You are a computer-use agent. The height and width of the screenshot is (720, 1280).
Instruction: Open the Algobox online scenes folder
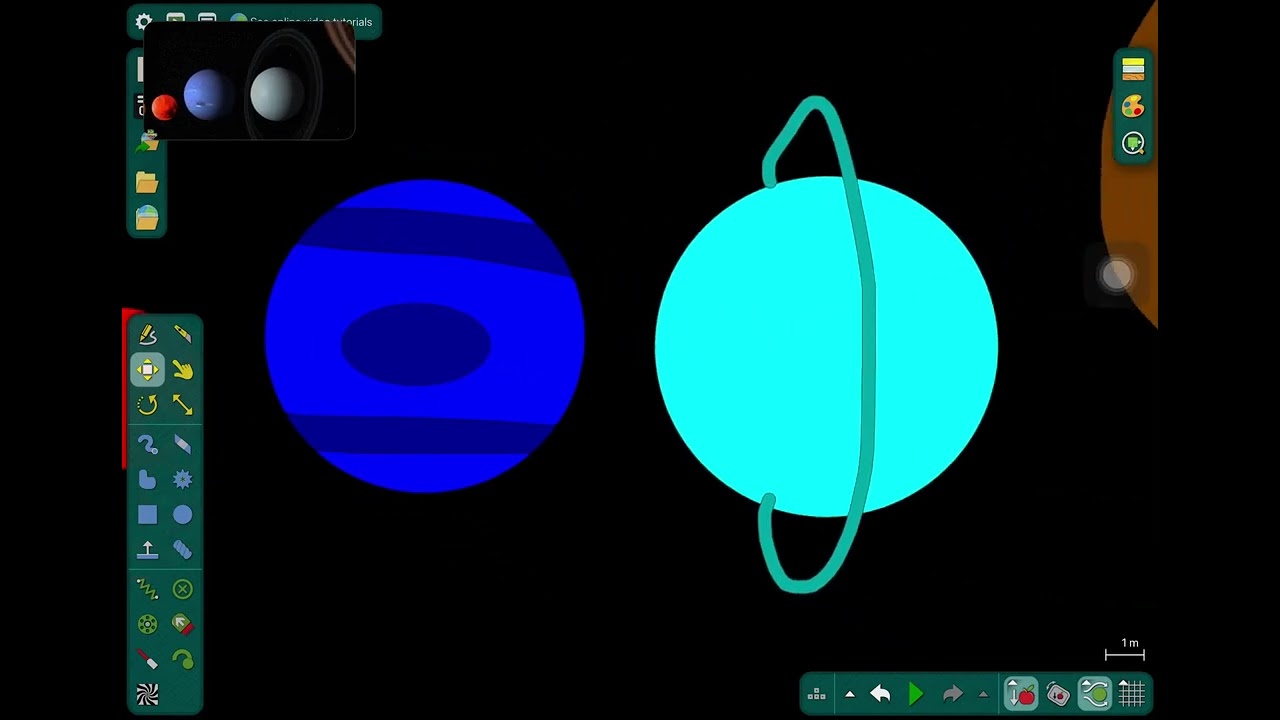pyautogui.click(x=147, y=217)
